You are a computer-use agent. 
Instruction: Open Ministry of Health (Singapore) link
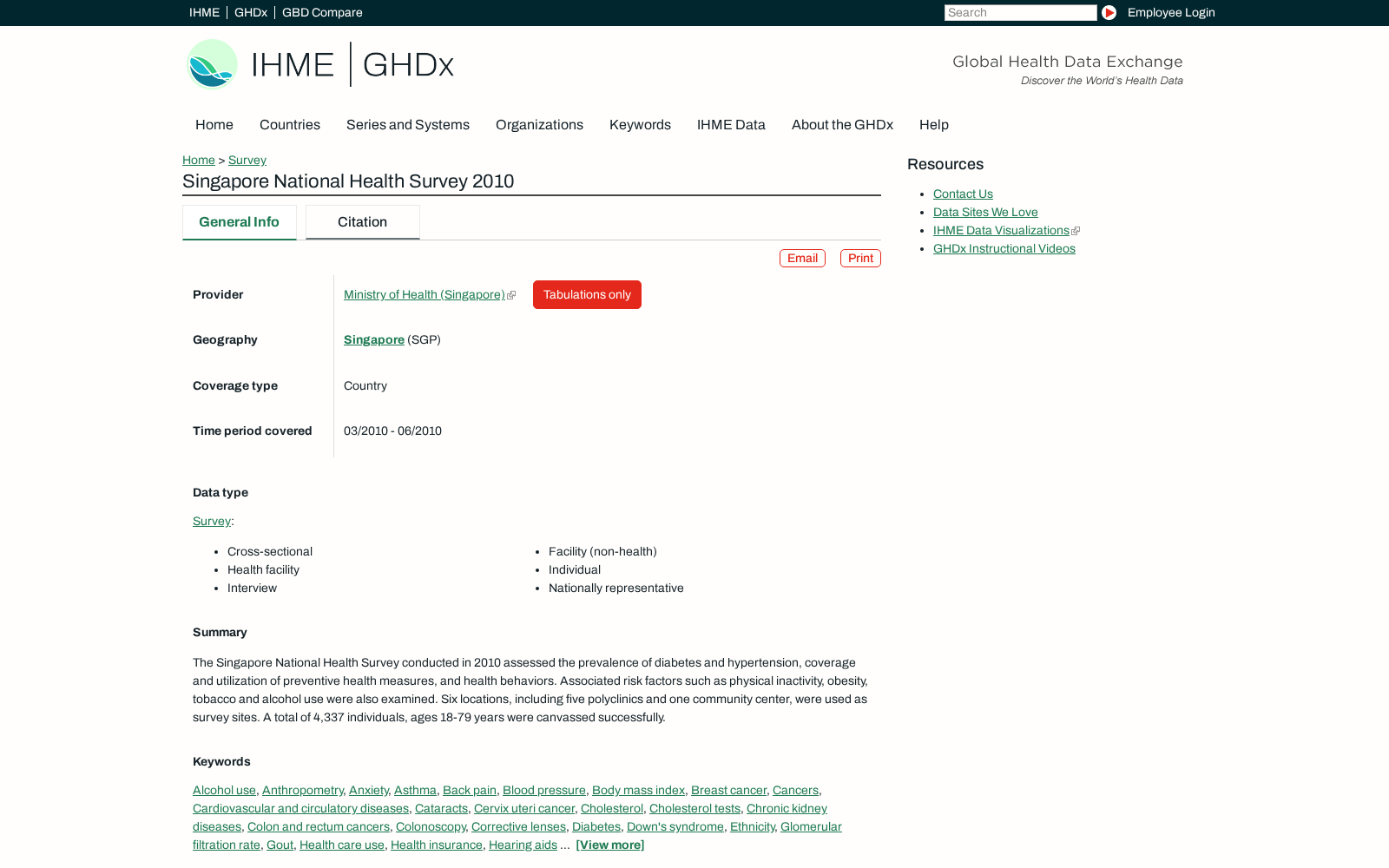pyautogui.click(x=425, y=294)
